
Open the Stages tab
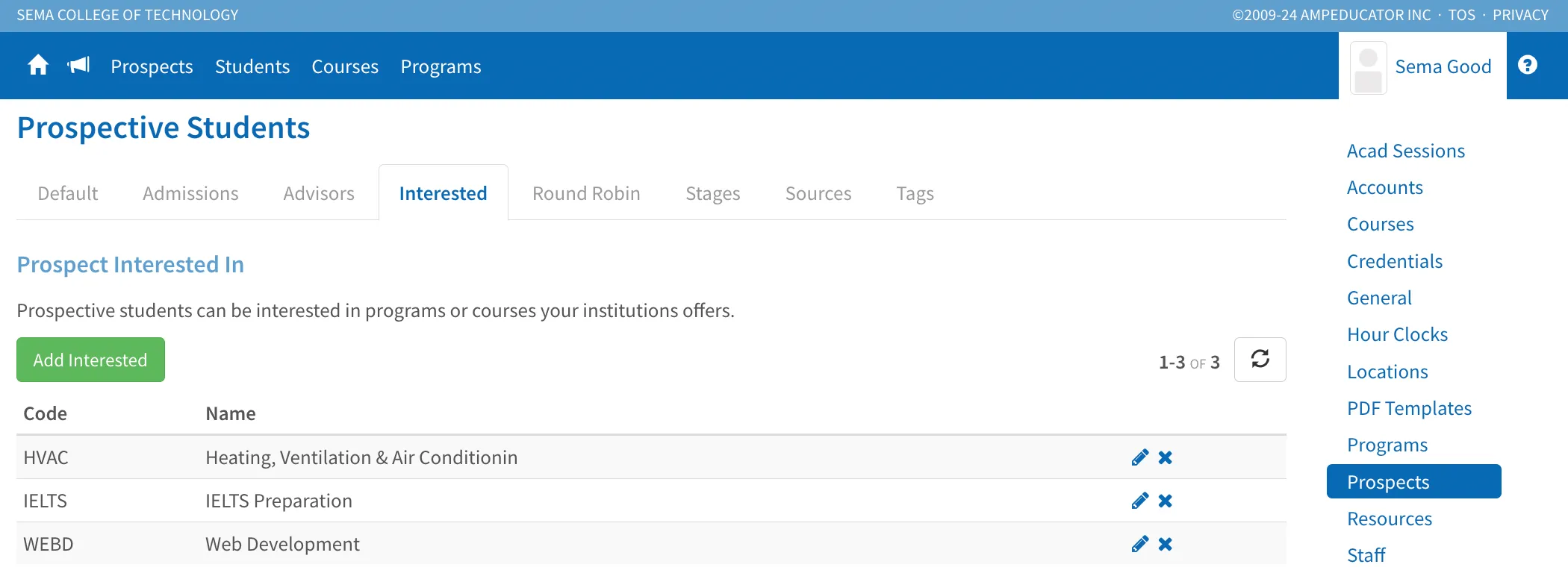[712, 193]
